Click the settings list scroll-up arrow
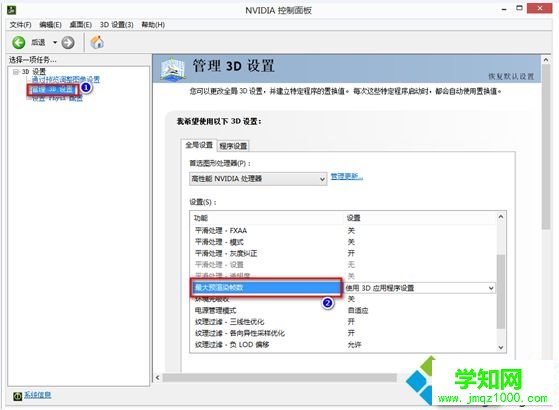Screen dimensions: 559x410 [x=501, y=216]
